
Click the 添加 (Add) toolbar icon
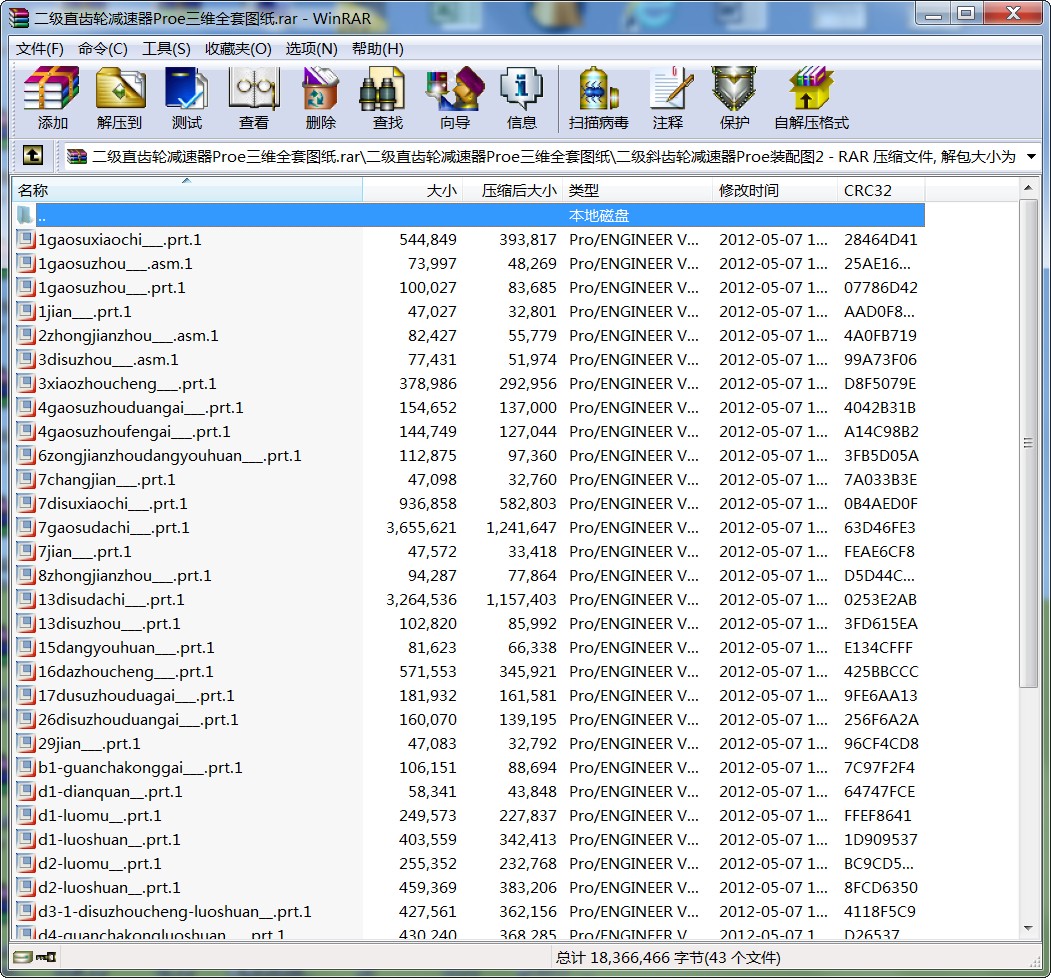pos(52,98)
